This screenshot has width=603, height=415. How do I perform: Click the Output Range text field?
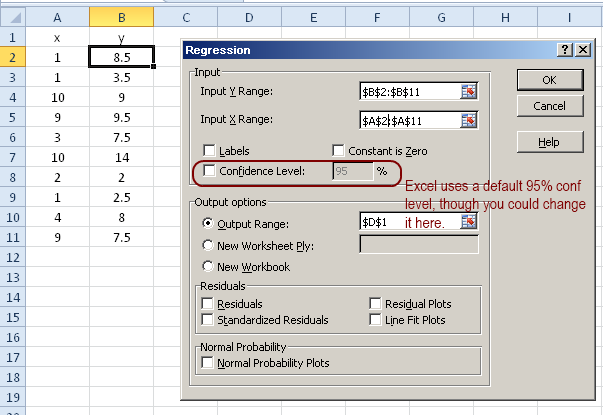pos(410,222)
